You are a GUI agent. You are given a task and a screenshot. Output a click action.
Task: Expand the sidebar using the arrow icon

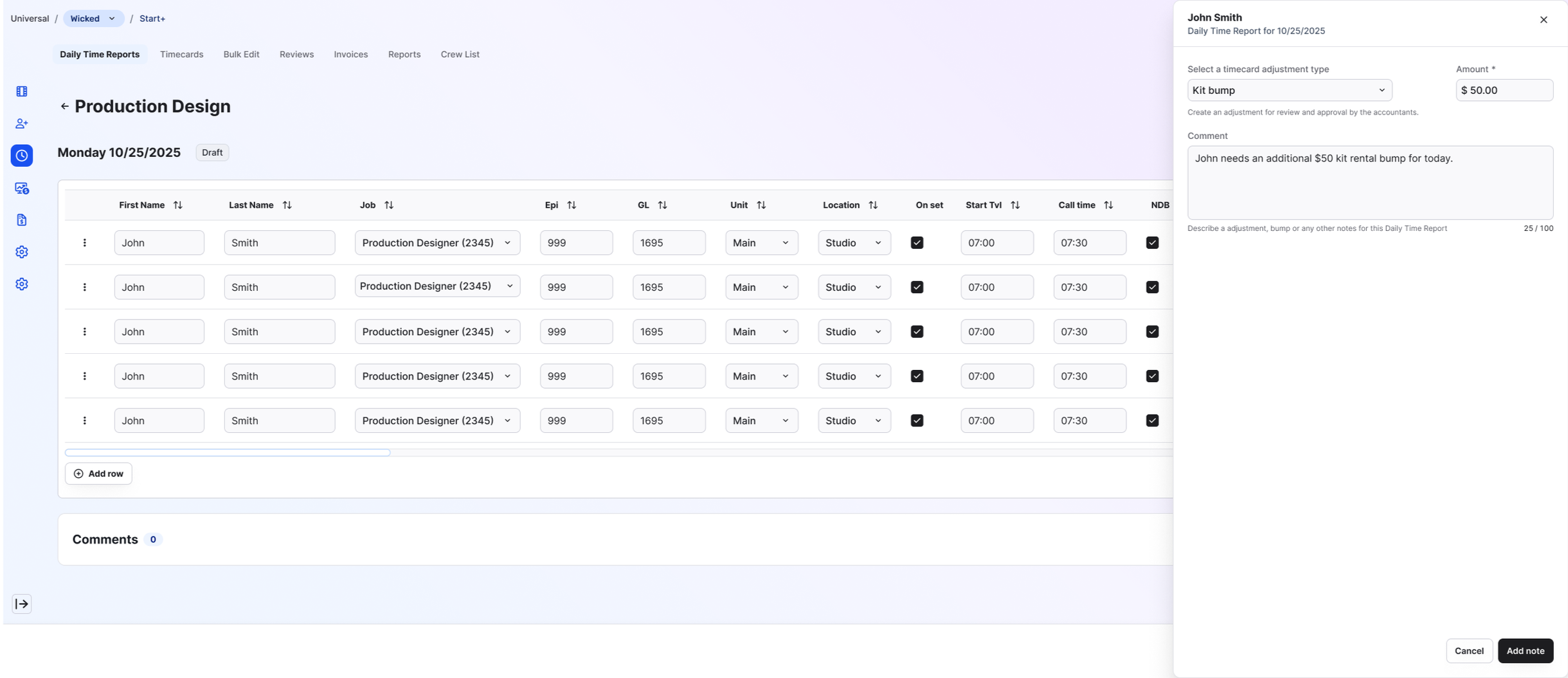pyautogui.click(x=21, y=603)
